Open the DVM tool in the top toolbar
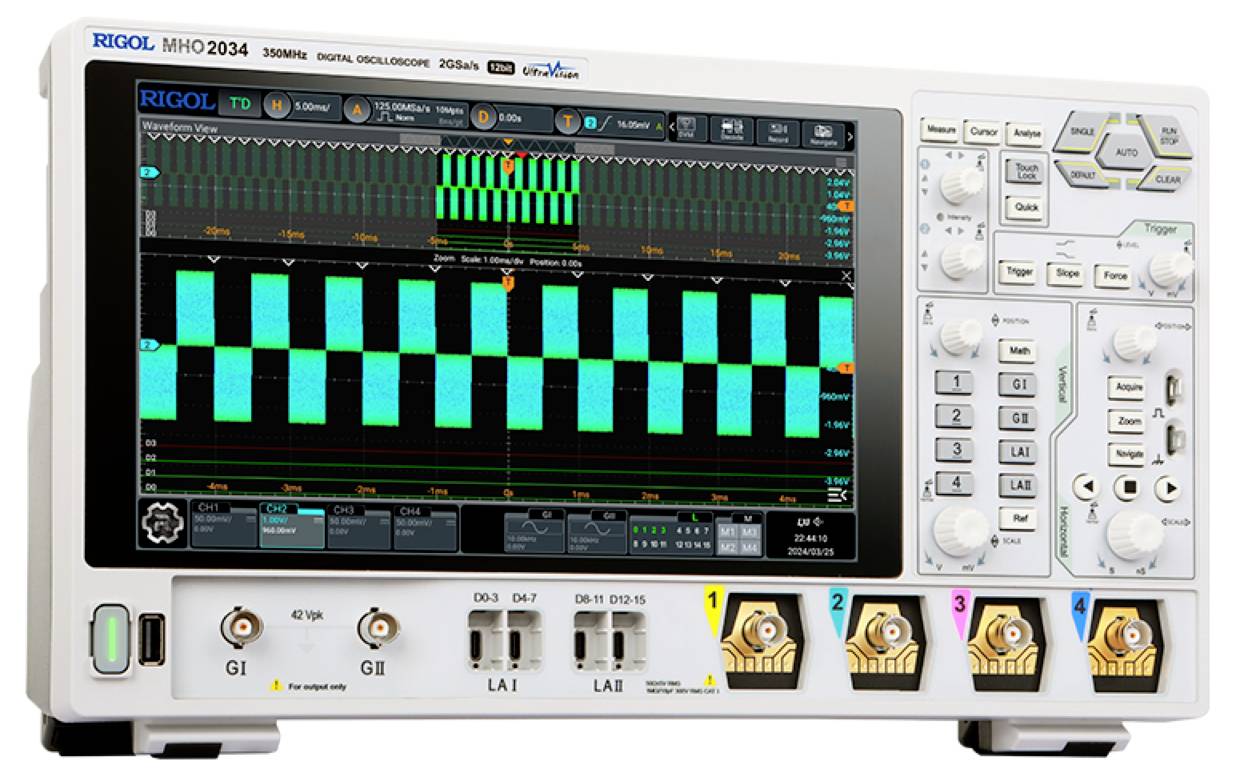 (688, 126)
